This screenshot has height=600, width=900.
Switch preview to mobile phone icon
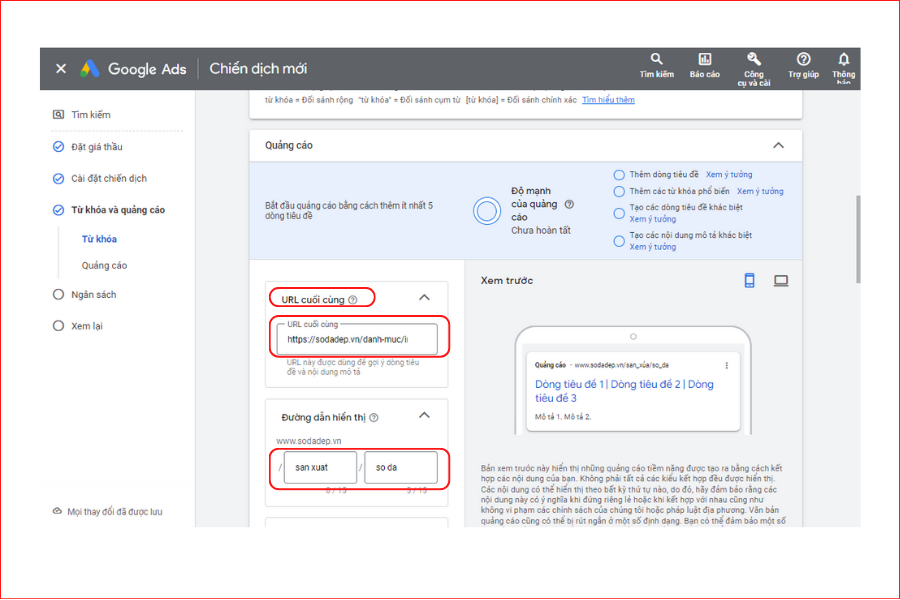coord(750,280)
